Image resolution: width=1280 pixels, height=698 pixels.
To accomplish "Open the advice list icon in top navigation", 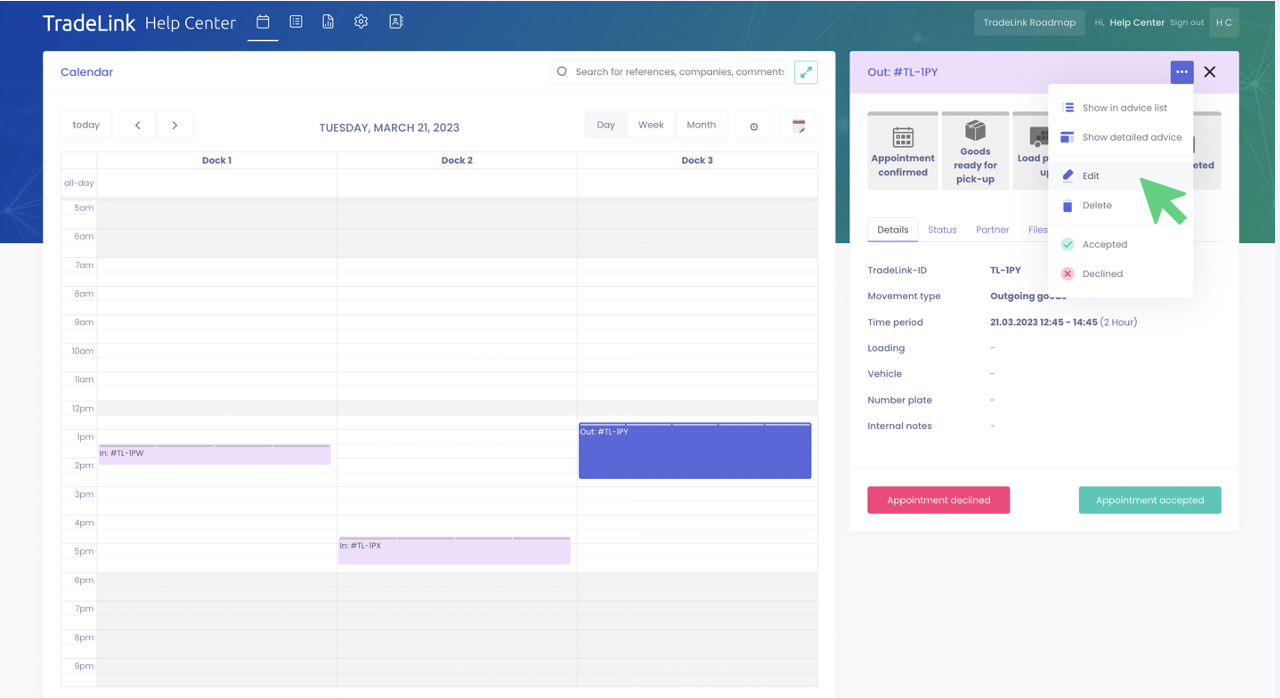I will point(296,22).
